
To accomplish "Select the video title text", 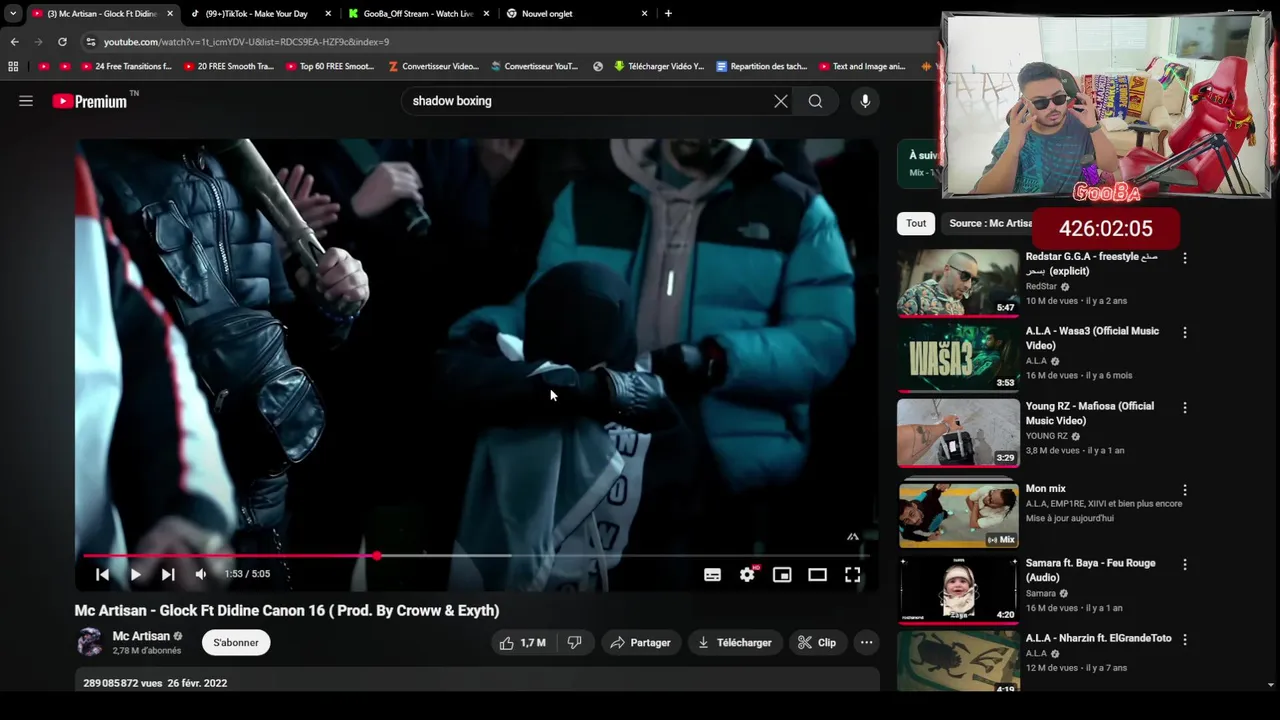I will 287,611.
